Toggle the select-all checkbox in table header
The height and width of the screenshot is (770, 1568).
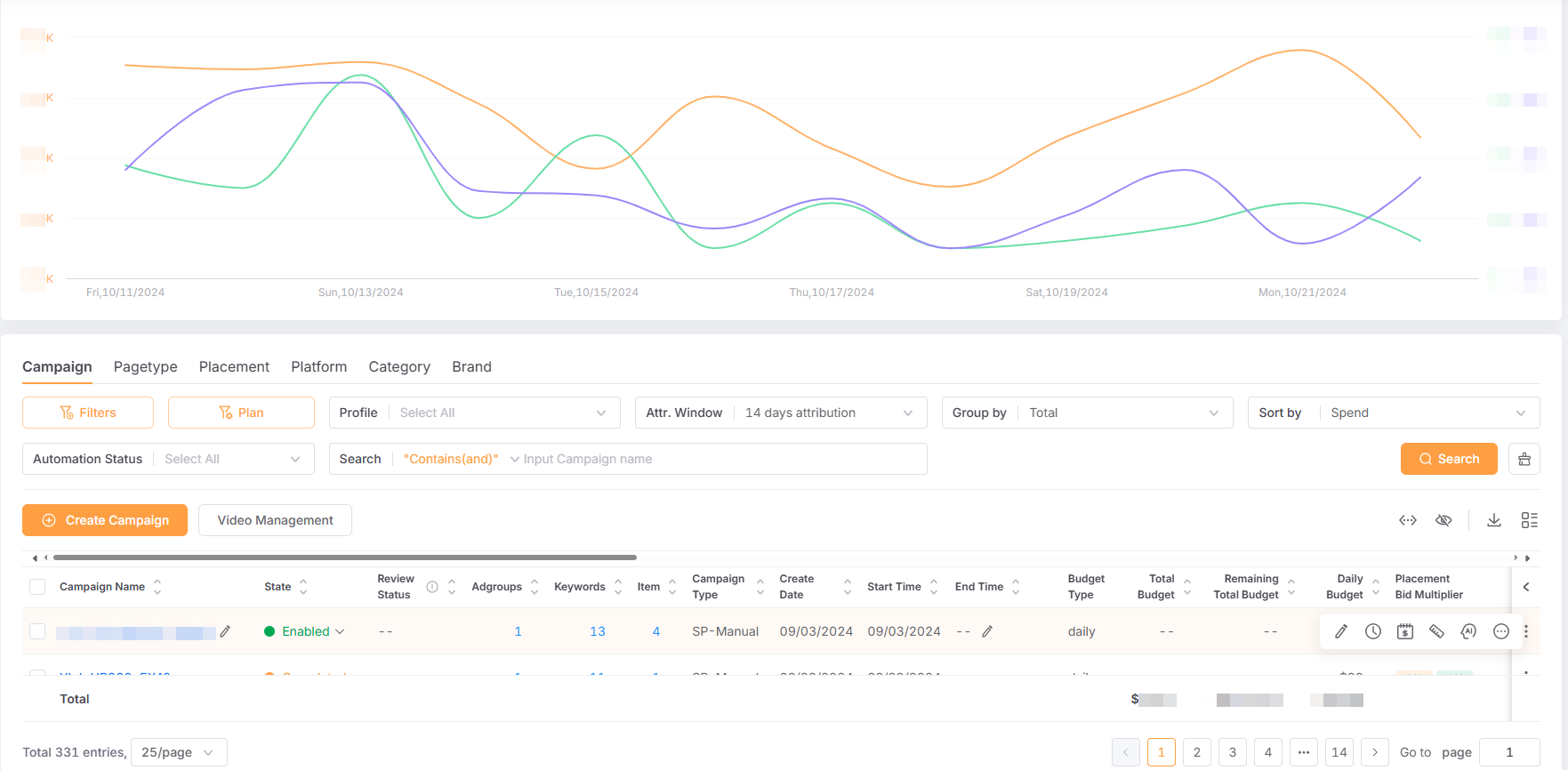click(x=37, y=587)
